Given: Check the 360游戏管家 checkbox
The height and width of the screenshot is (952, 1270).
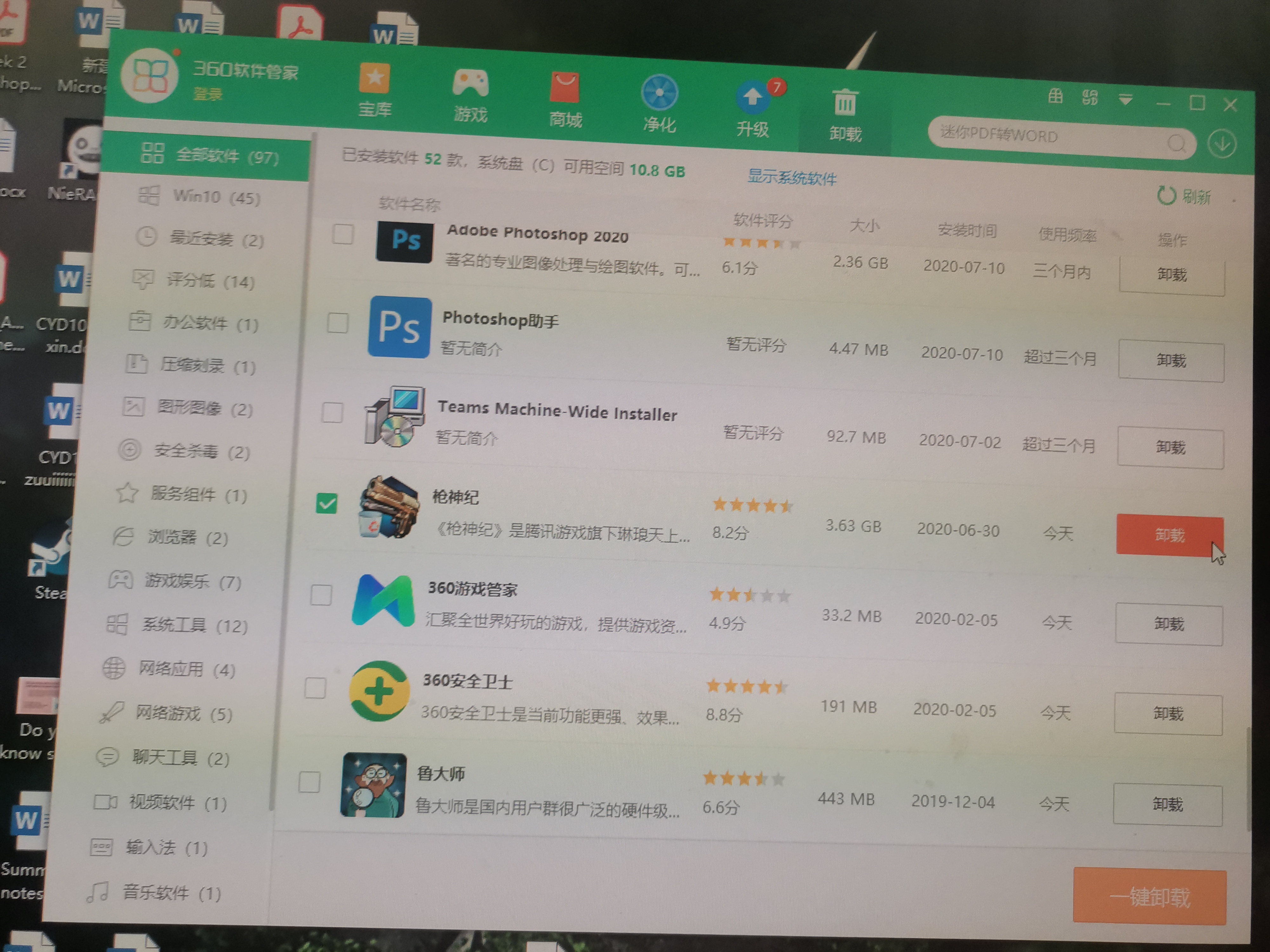Looking at the screenshot, I should (321, 594).
